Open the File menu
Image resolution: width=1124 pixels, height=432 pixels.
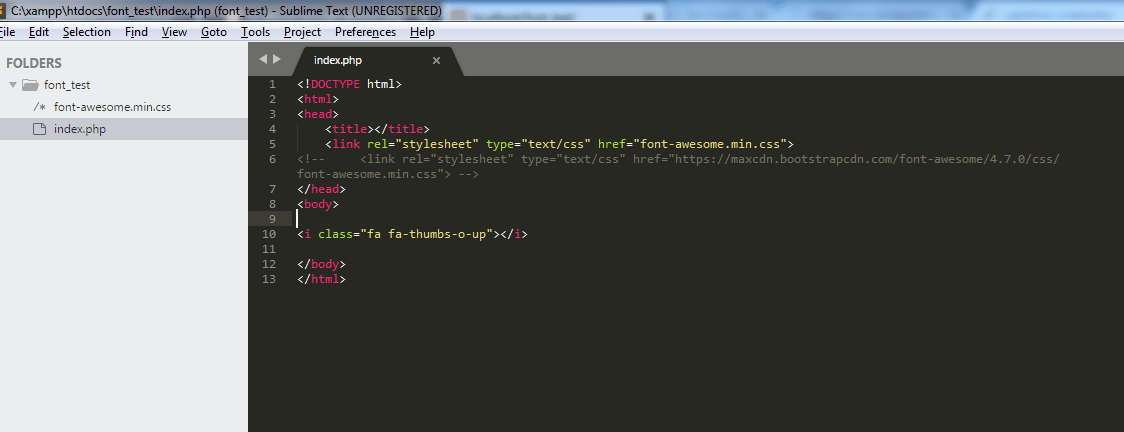(x=6, y=32)
